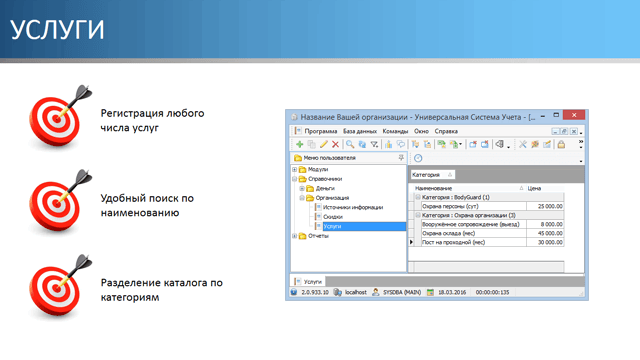The width and height of the screenshot is (640, 360).
Task: Open the Команды menu
Action: [395, 131]
